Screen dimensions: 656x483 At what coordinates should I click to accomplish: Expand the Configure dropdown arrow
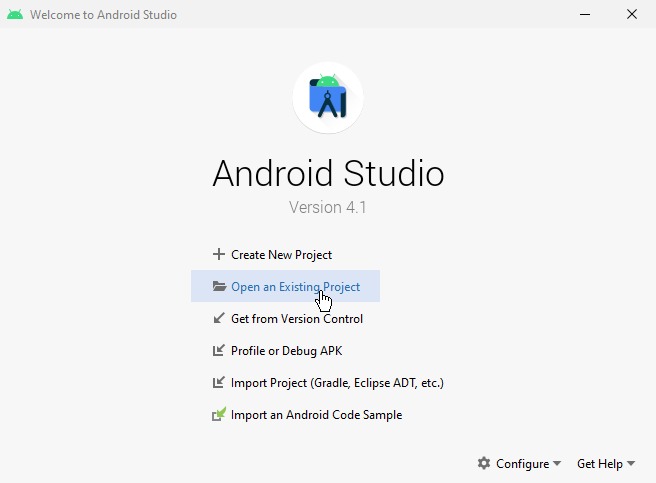pos(557,464)
